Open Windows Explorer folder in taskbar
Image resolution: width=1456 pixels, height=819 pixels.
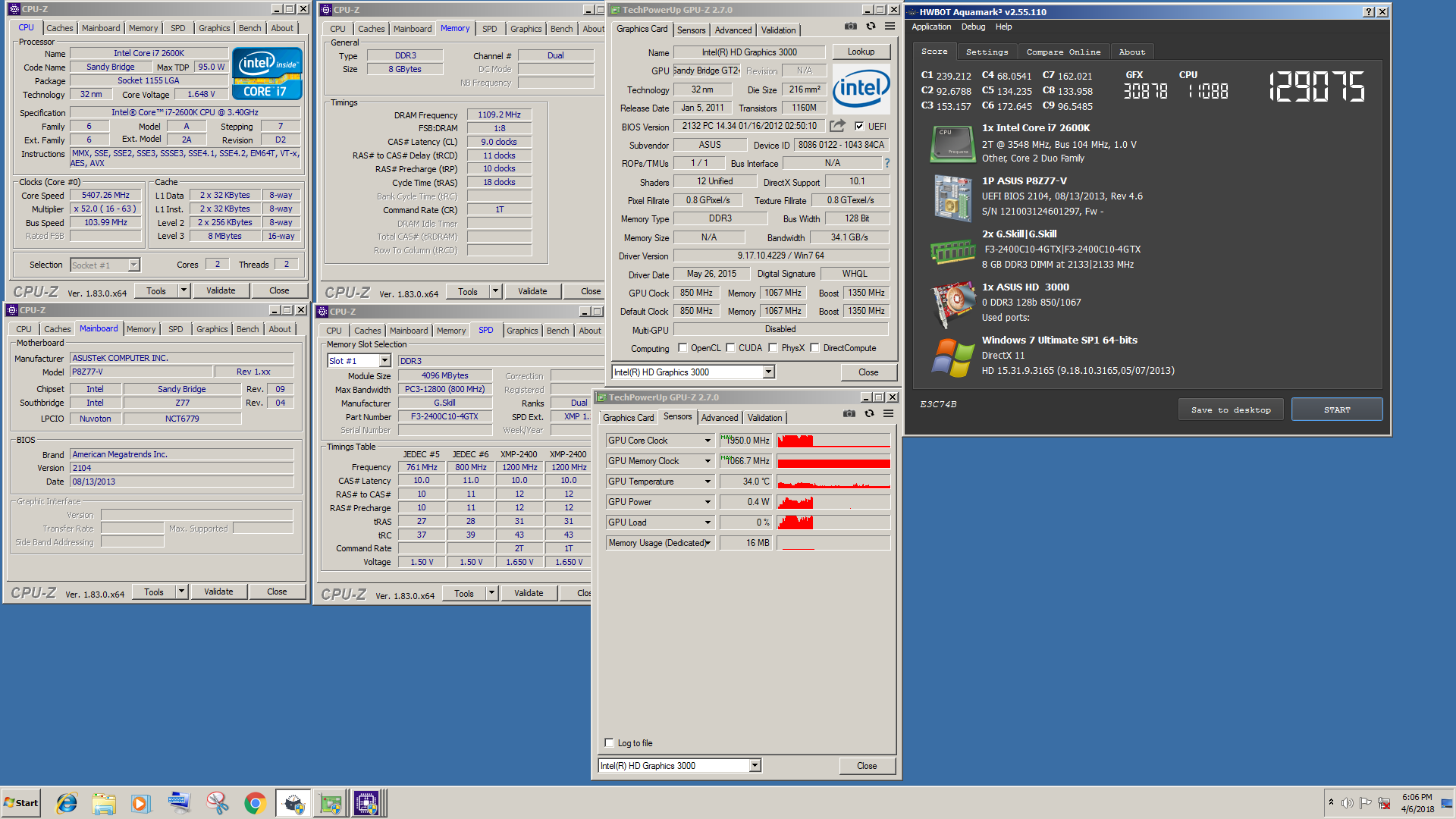[104, 803]
